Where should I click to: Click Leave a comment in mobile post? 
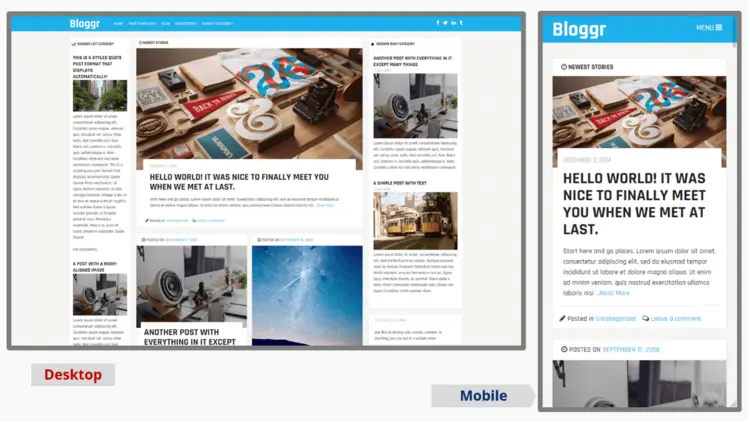click(676, 319)
